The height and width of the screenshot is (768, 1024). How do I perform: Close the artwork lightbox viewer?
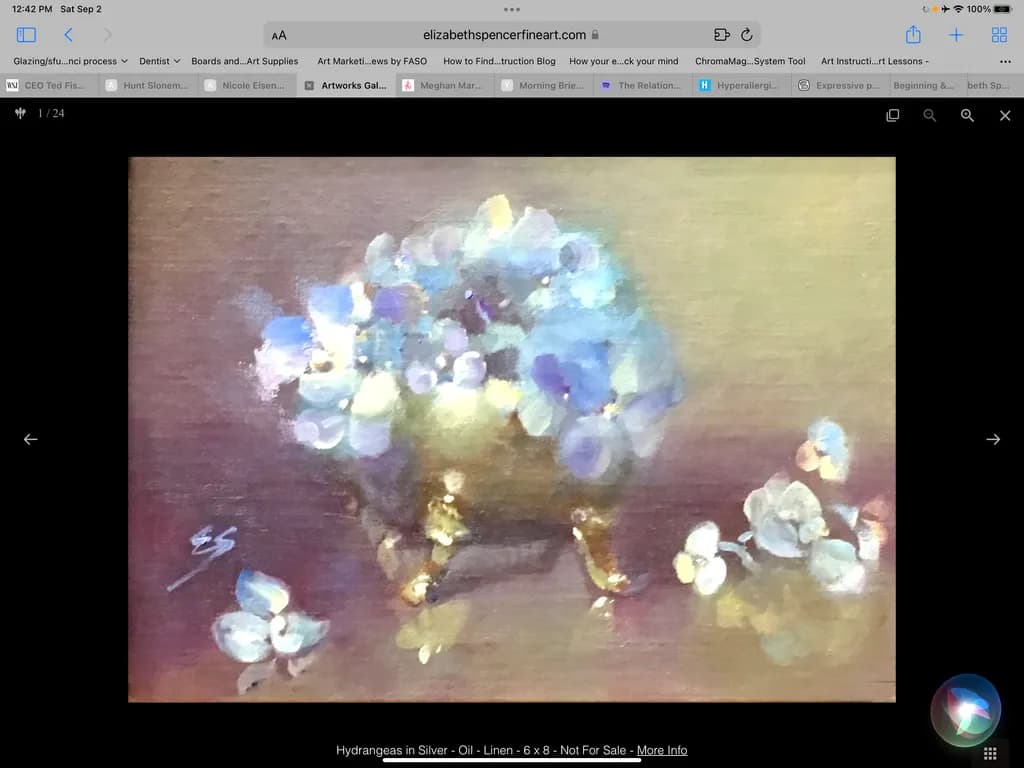1005,116
